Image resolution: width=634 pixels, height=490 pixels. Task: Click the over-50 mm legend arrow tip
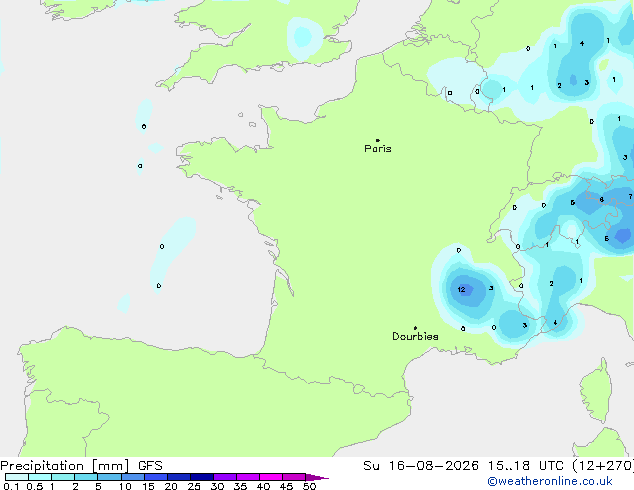coord(317,477)
